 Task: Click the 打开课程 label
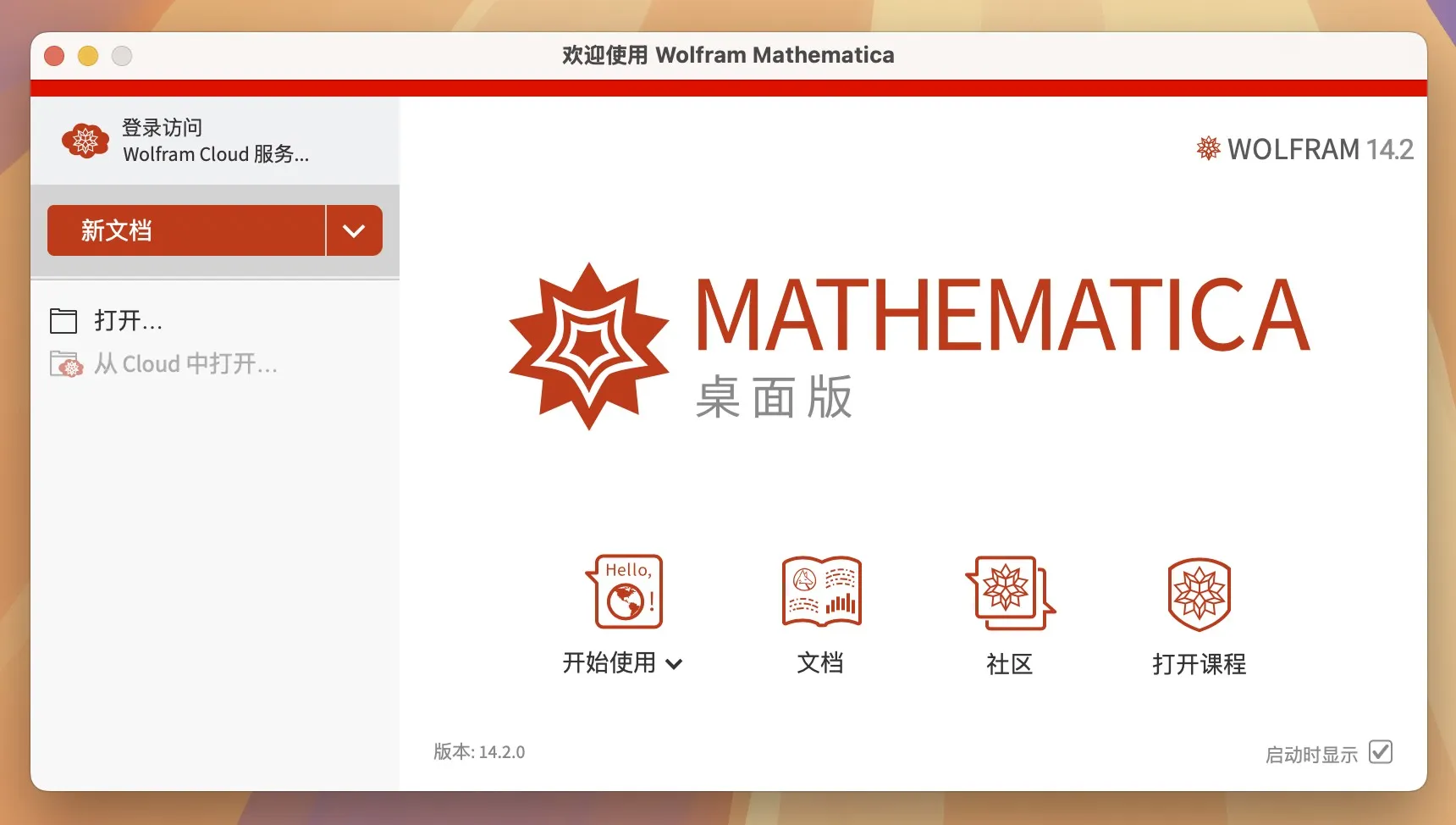(1199, 664)
